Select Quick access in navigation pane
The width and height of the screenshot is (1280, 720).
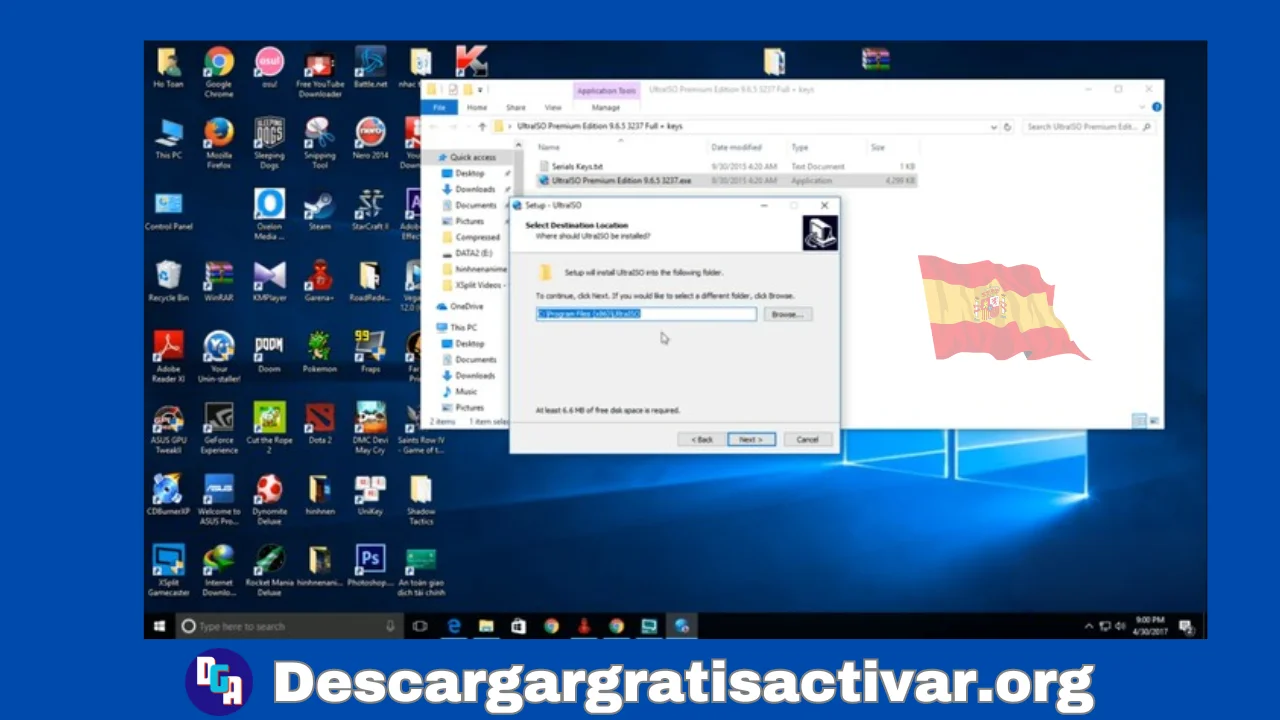point(472,157)
